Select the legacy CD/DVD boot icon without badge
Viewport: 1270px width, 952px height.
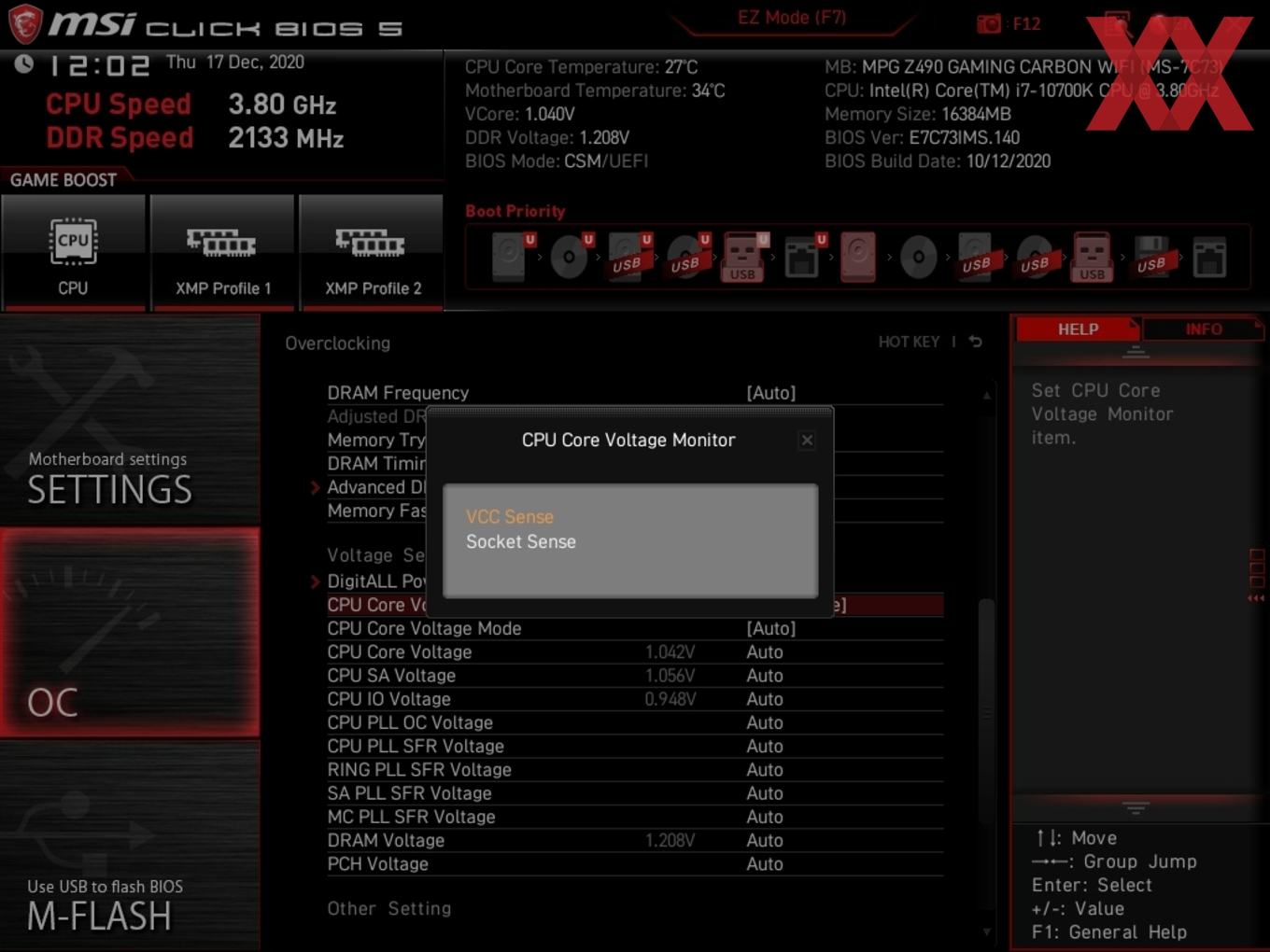918,257
